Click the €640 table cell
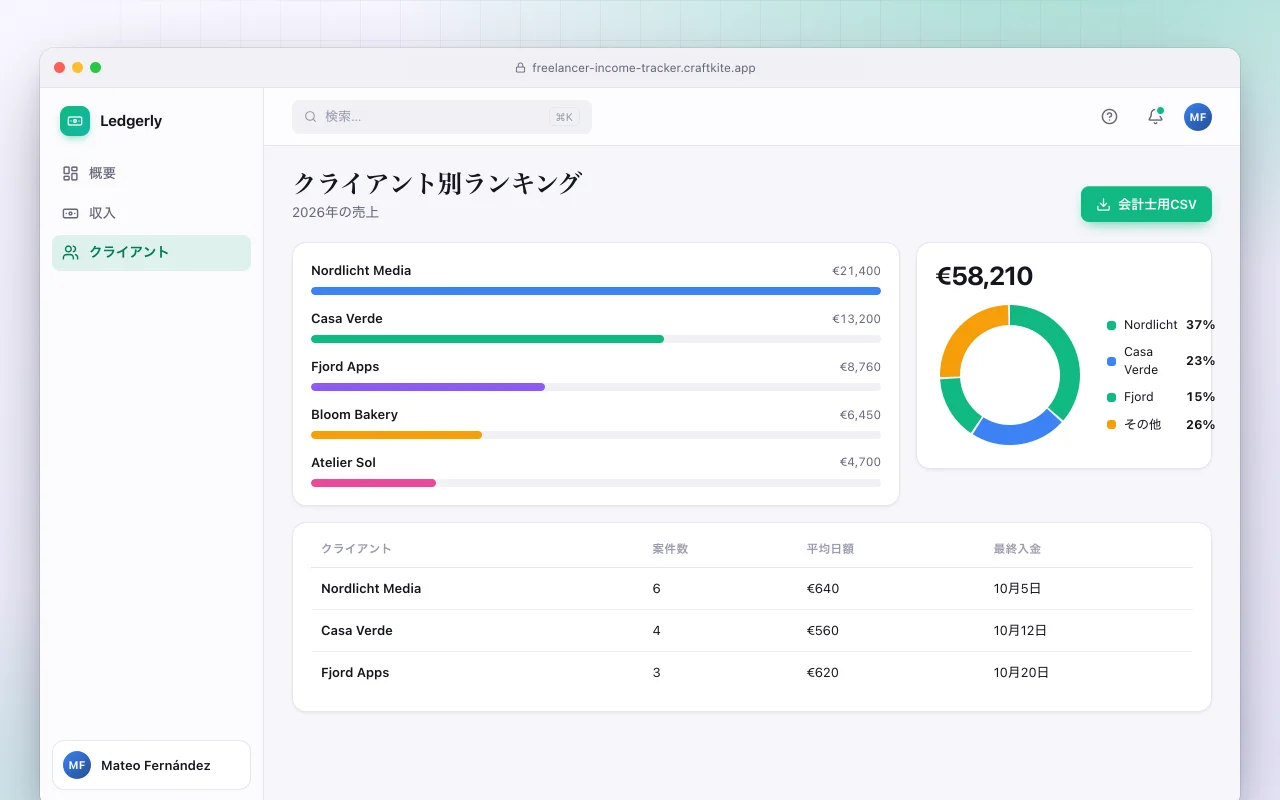1280x800 pixels. [x=823, y=589]
